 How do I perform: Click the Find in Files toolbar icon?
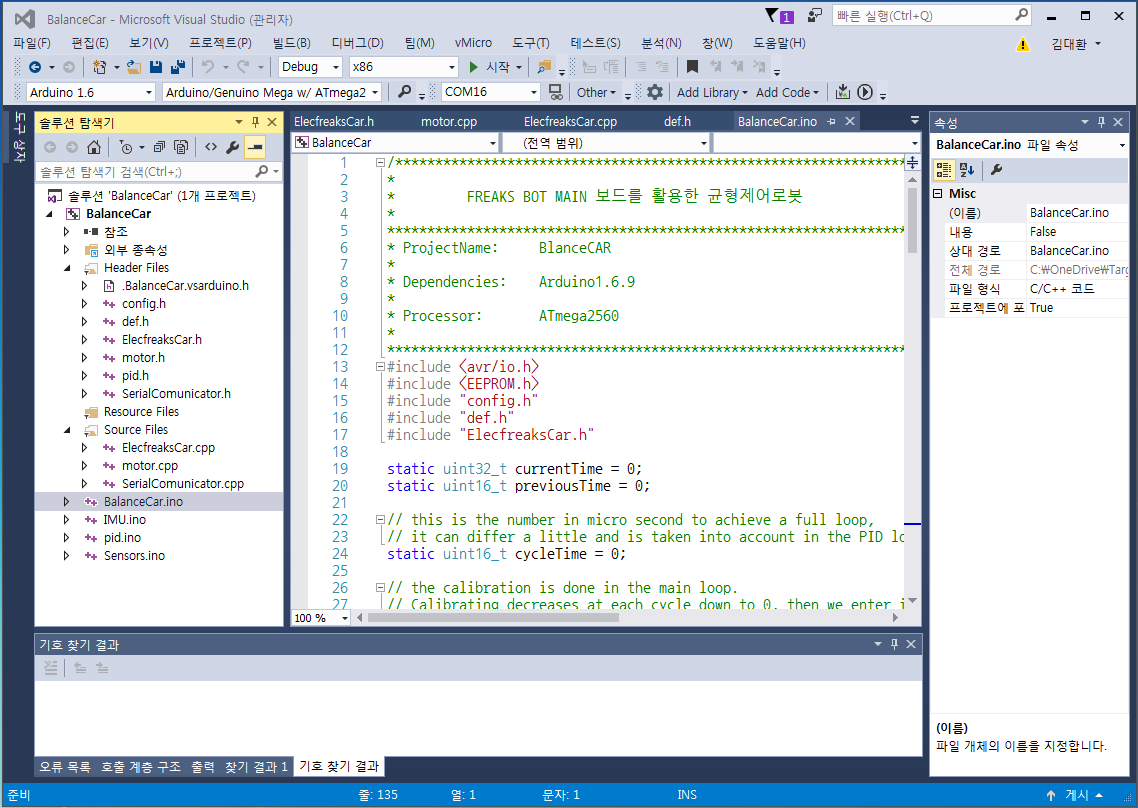point(544,67)
